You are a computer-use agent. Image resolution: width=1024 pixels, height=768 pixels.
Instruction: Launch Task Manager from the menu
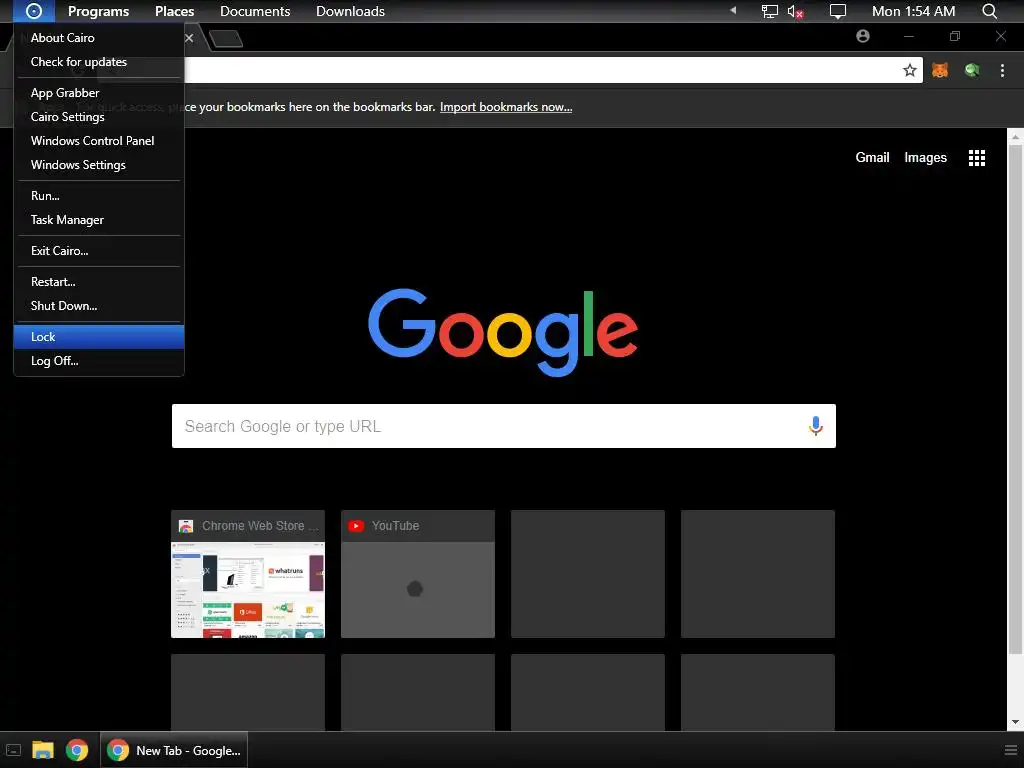point(99,220)
